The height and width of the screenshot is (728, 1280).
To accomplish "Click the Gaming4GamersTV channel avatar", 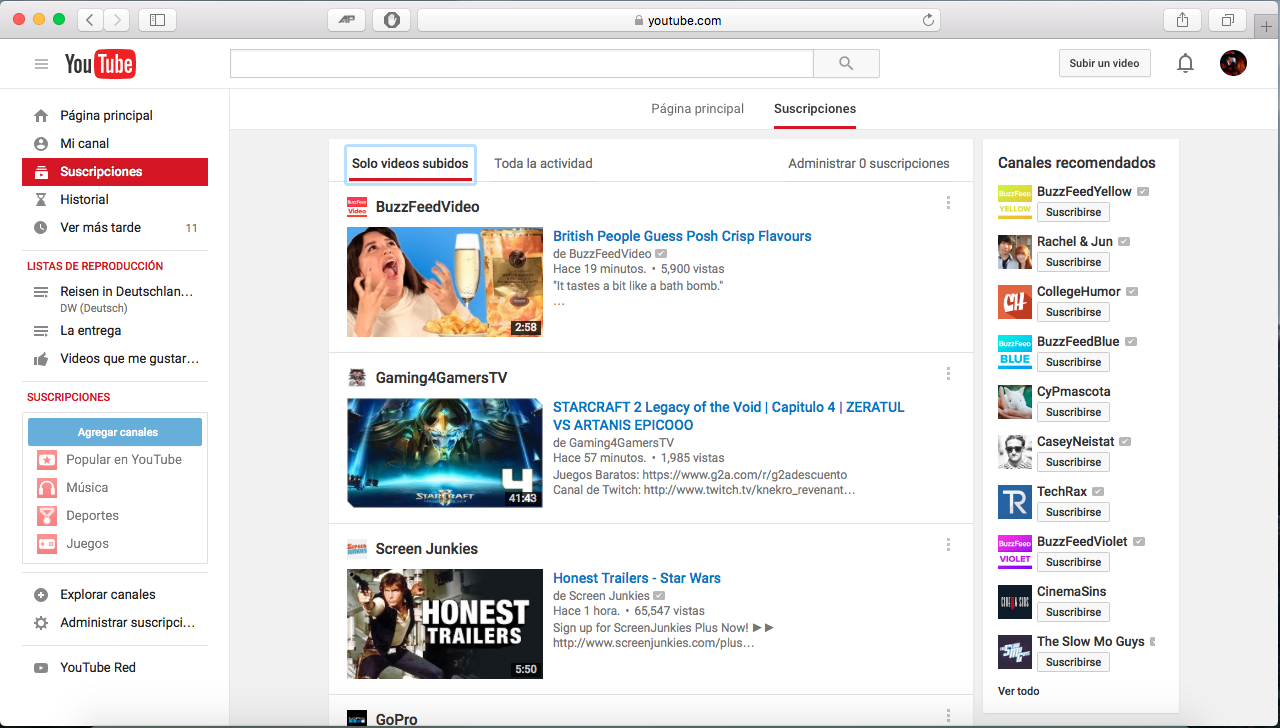I will [357, 378].
